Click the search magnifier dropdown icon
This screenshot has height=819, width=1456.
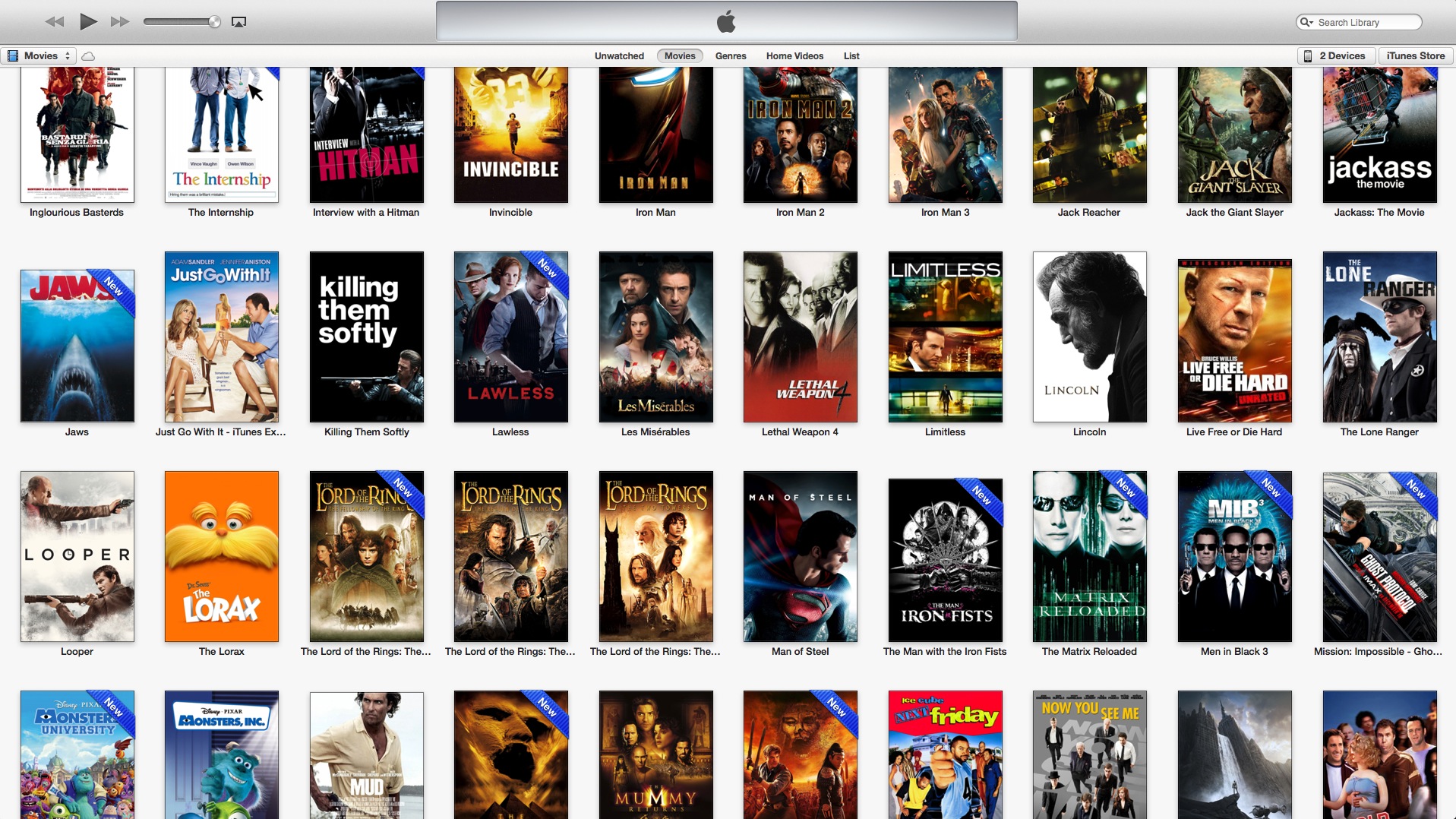pyautogui.click(x=1306, y=22)
